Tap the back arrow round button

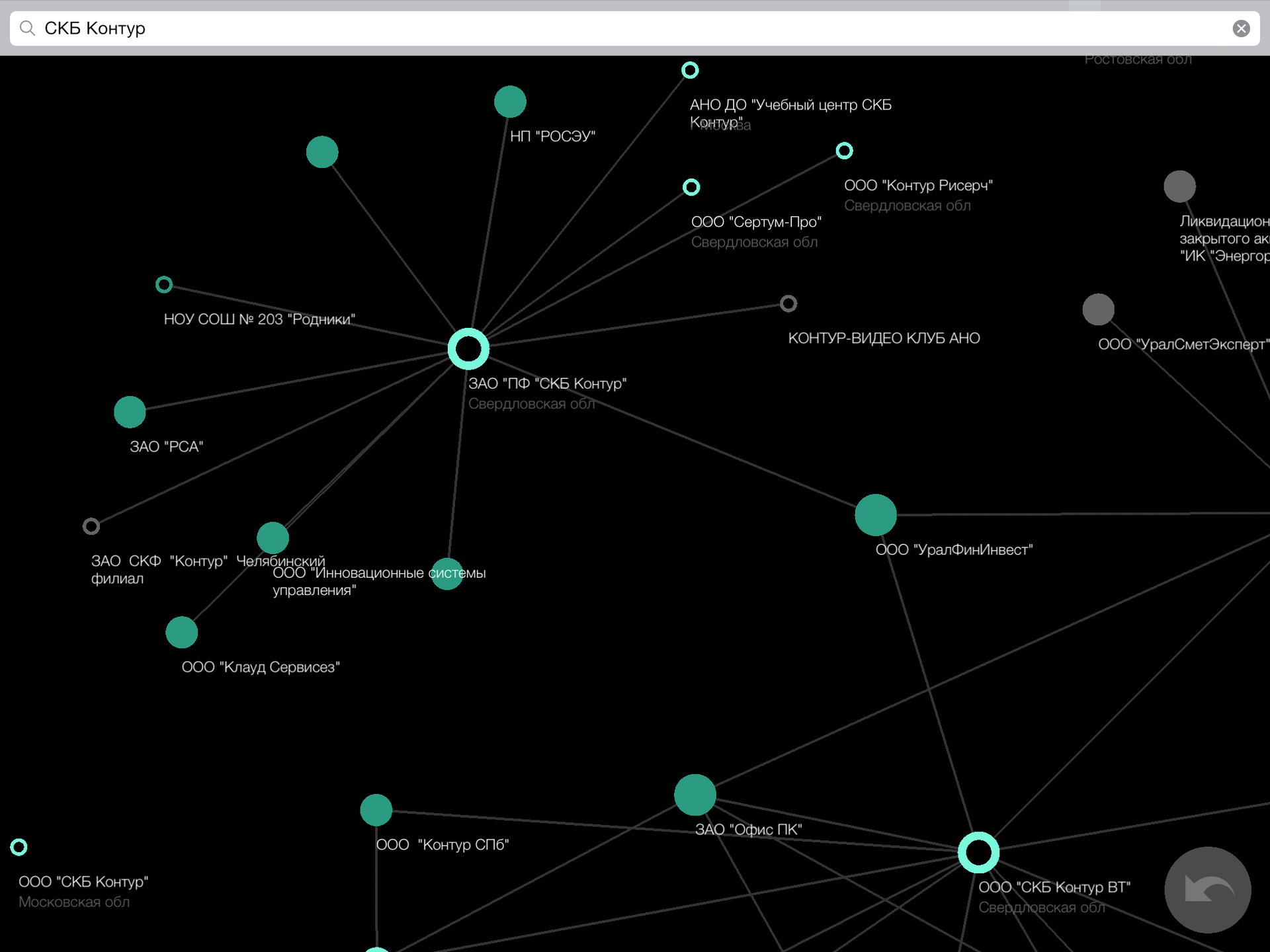1207,890
